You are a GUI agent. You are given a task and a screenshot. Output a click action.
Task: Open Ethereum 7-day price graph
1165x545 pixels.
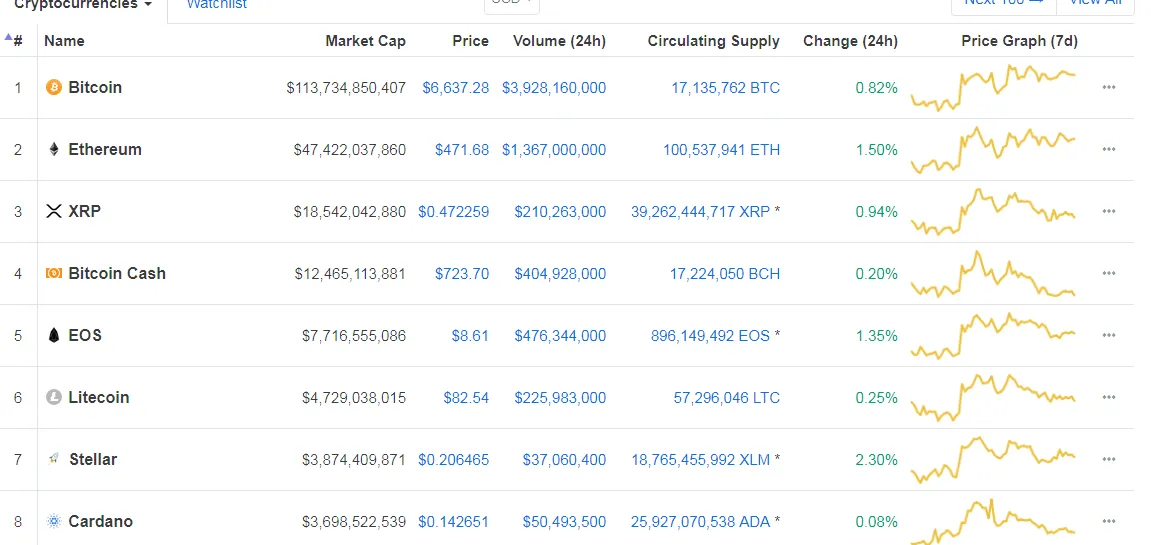click(x=993, y=149)
